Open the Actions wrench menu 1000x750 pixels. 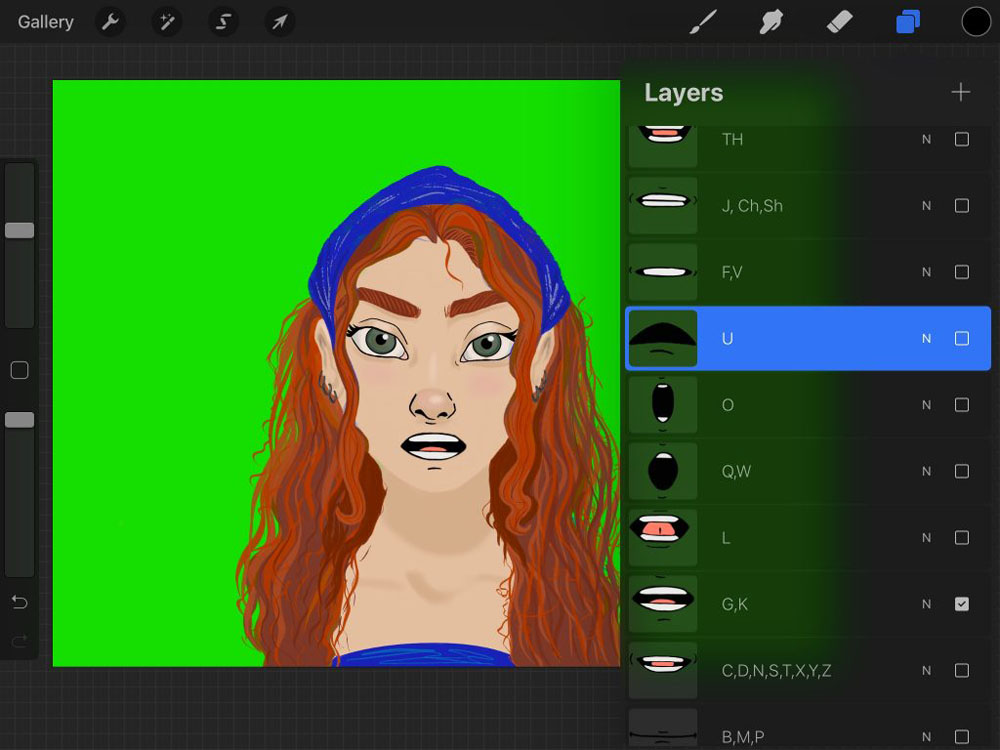(x=110, y=22)
